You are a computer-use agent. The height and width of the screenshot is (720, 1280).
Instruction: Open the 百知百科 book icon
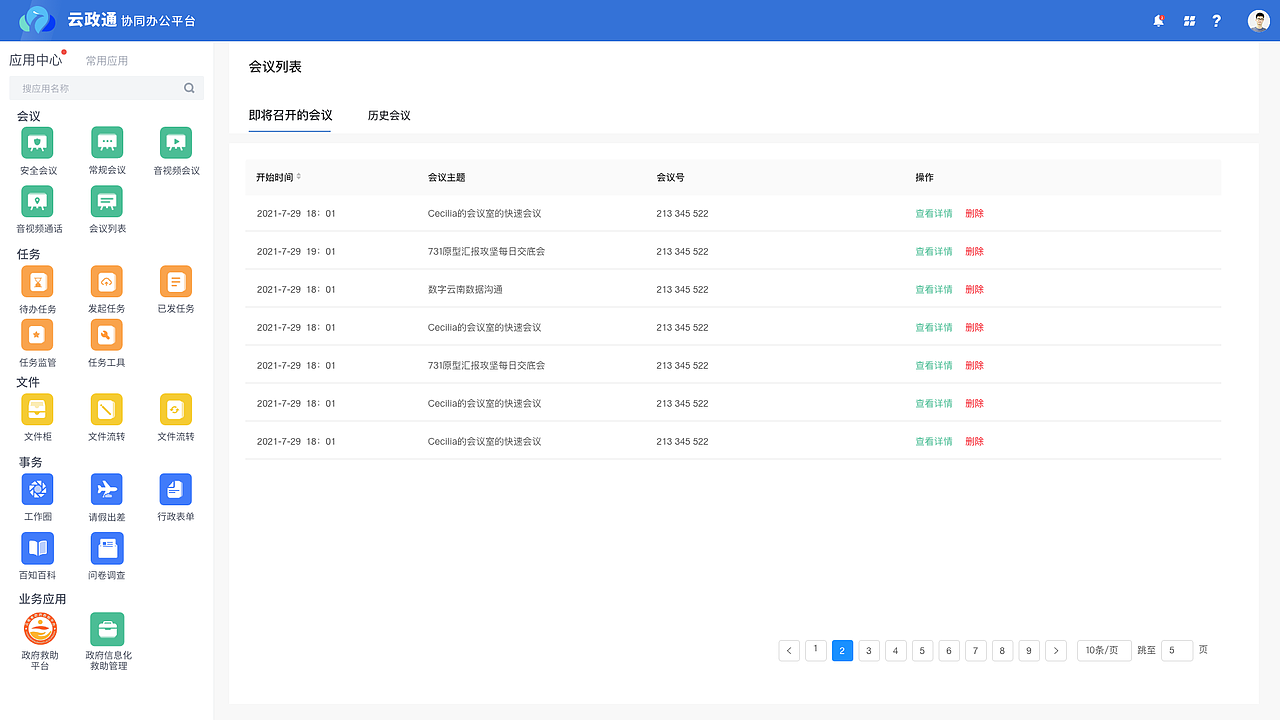[38, 548]
